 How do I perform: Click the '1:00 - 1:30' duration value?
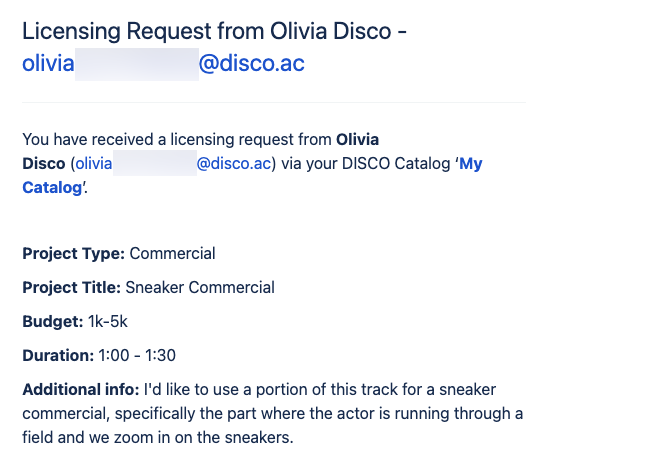click(x=137, y=355)
